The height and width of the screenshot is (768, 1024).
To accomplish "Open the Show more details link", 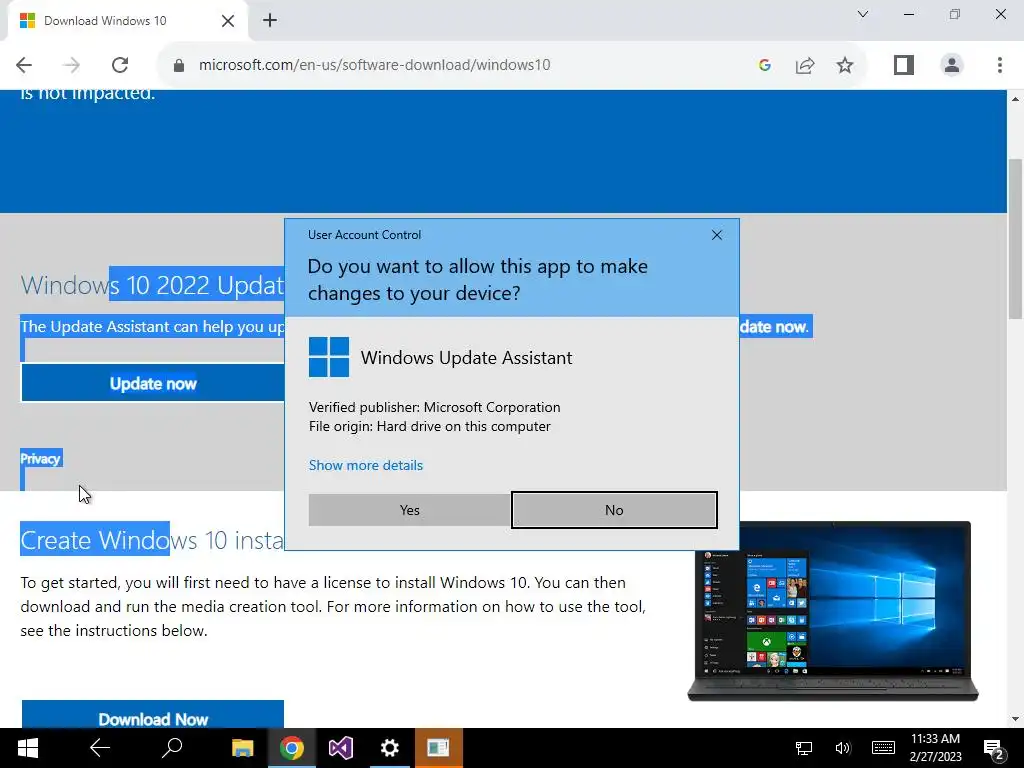I will tap(366, 465).
